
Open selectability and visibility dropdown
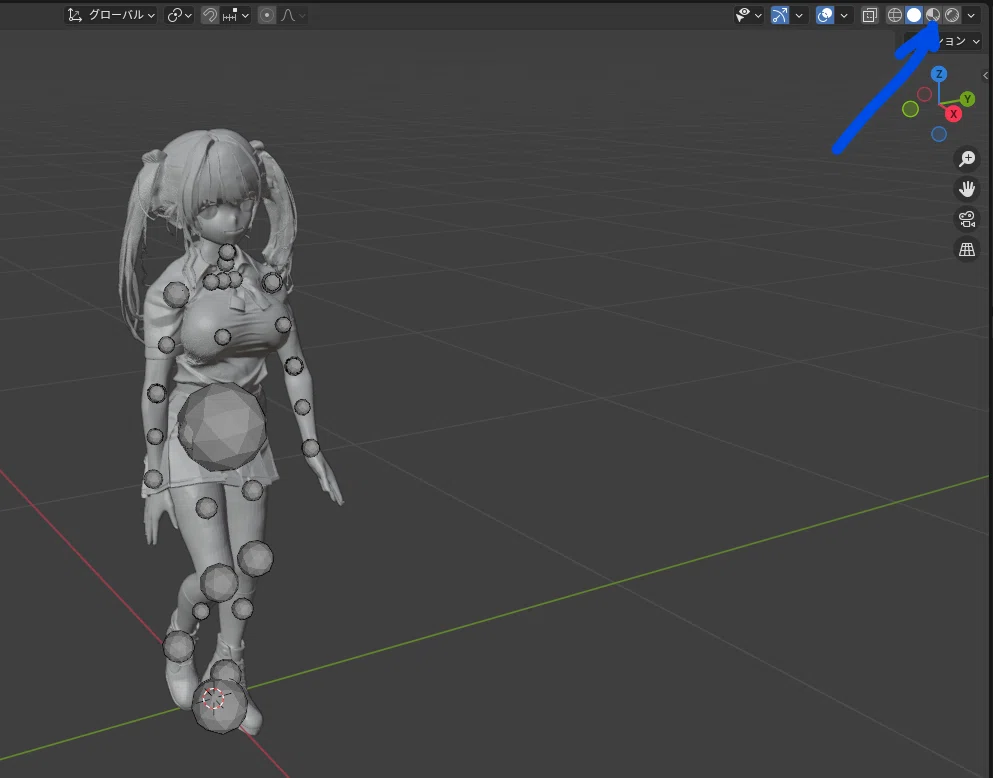748,15
